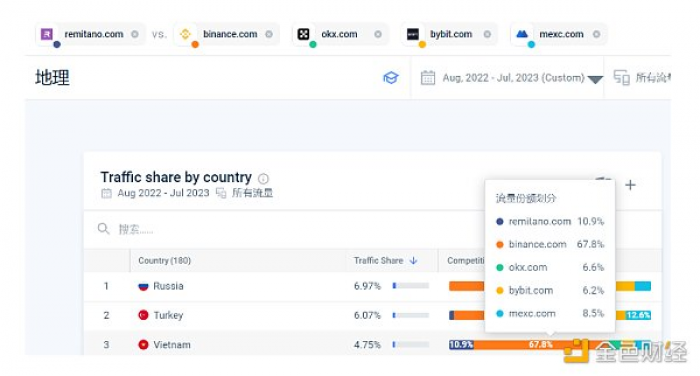Image resolution: width=700 pixels, height=376 pixels.
Task: Click remitano.com 10.9% in tooltip
Action: tap(550, 221)
